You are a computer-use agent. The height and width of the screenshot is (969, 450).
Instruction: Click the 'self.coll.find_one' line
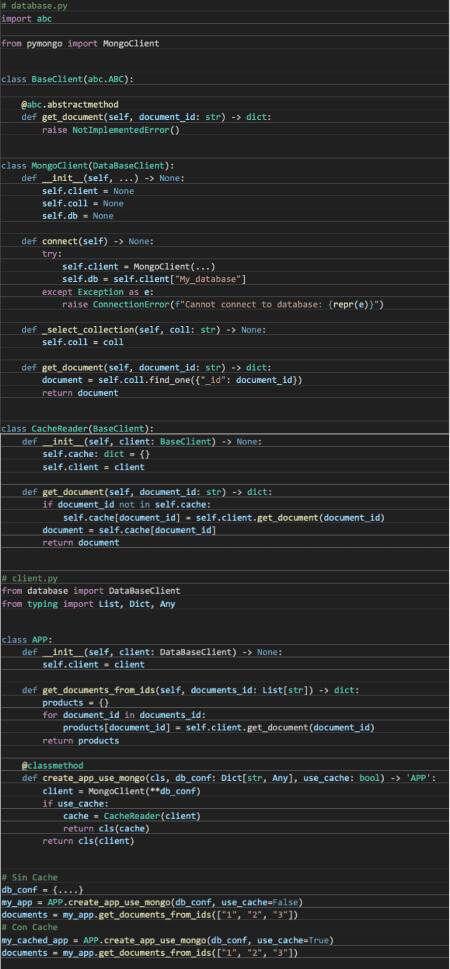(172, 379)
